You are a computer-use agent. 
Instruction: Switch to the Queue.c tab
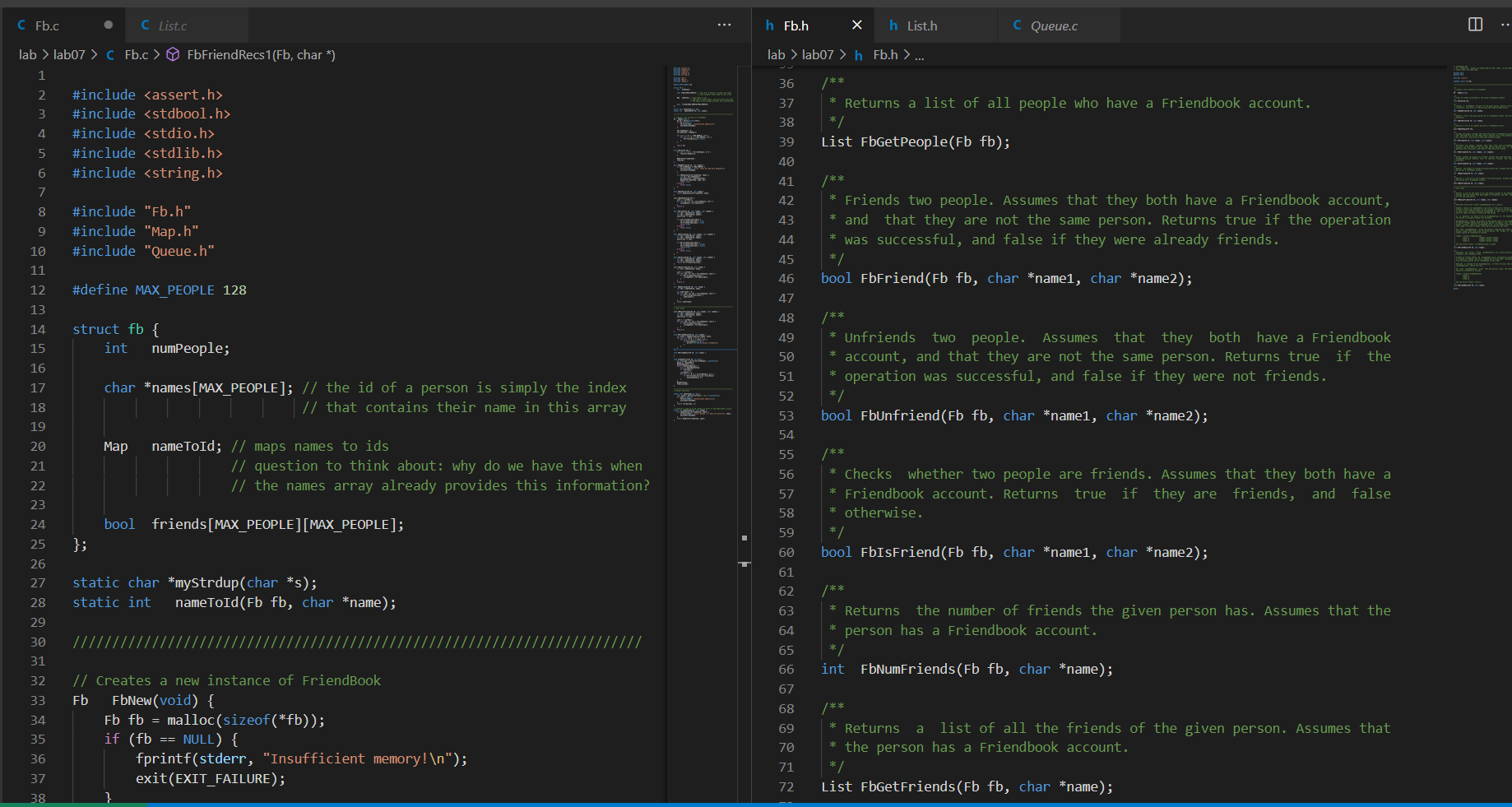[1055, 26]
